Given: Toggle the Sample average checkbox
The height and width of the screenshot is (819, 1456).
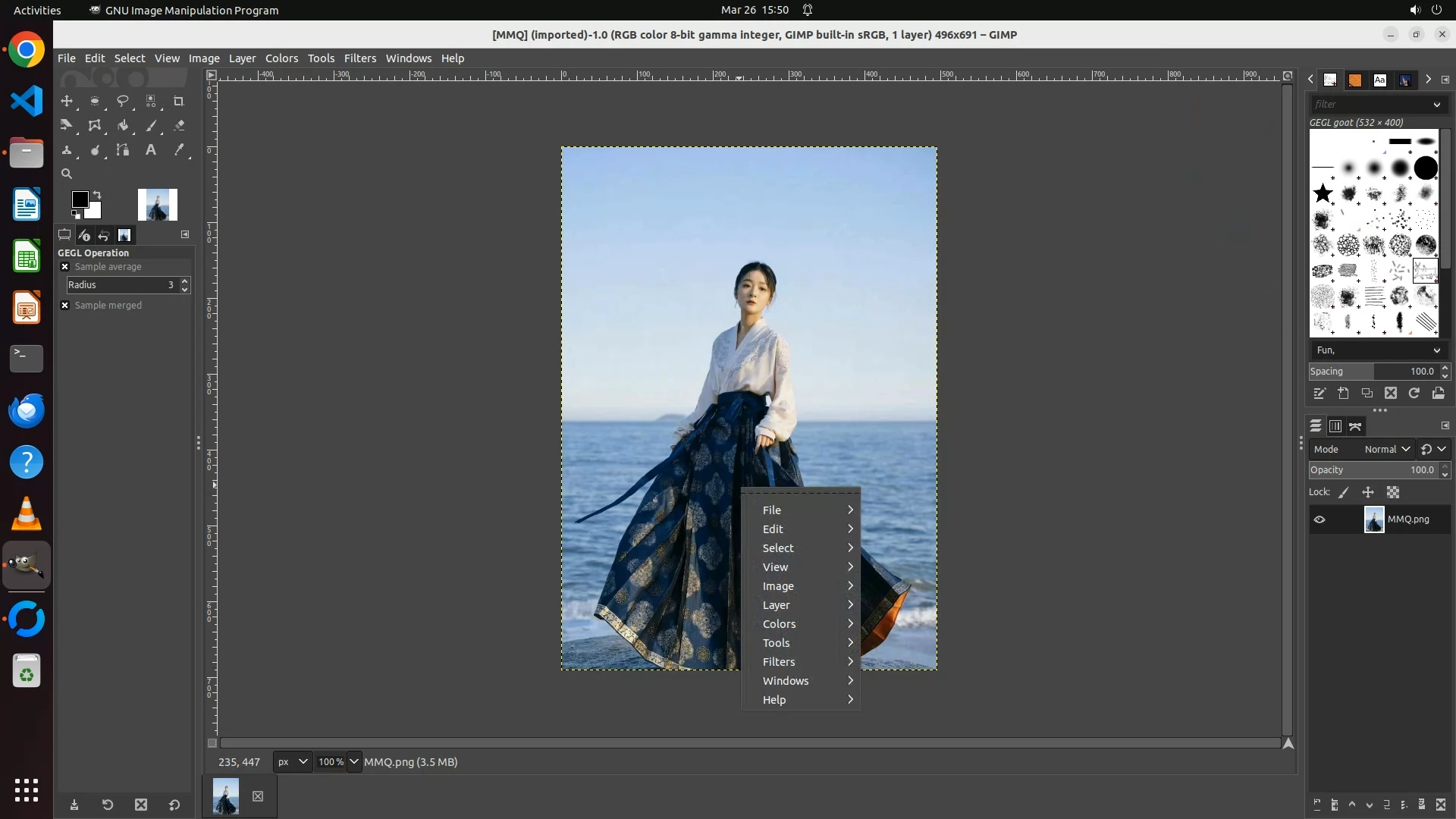Looking at the screenshot, I should point(65,267).
